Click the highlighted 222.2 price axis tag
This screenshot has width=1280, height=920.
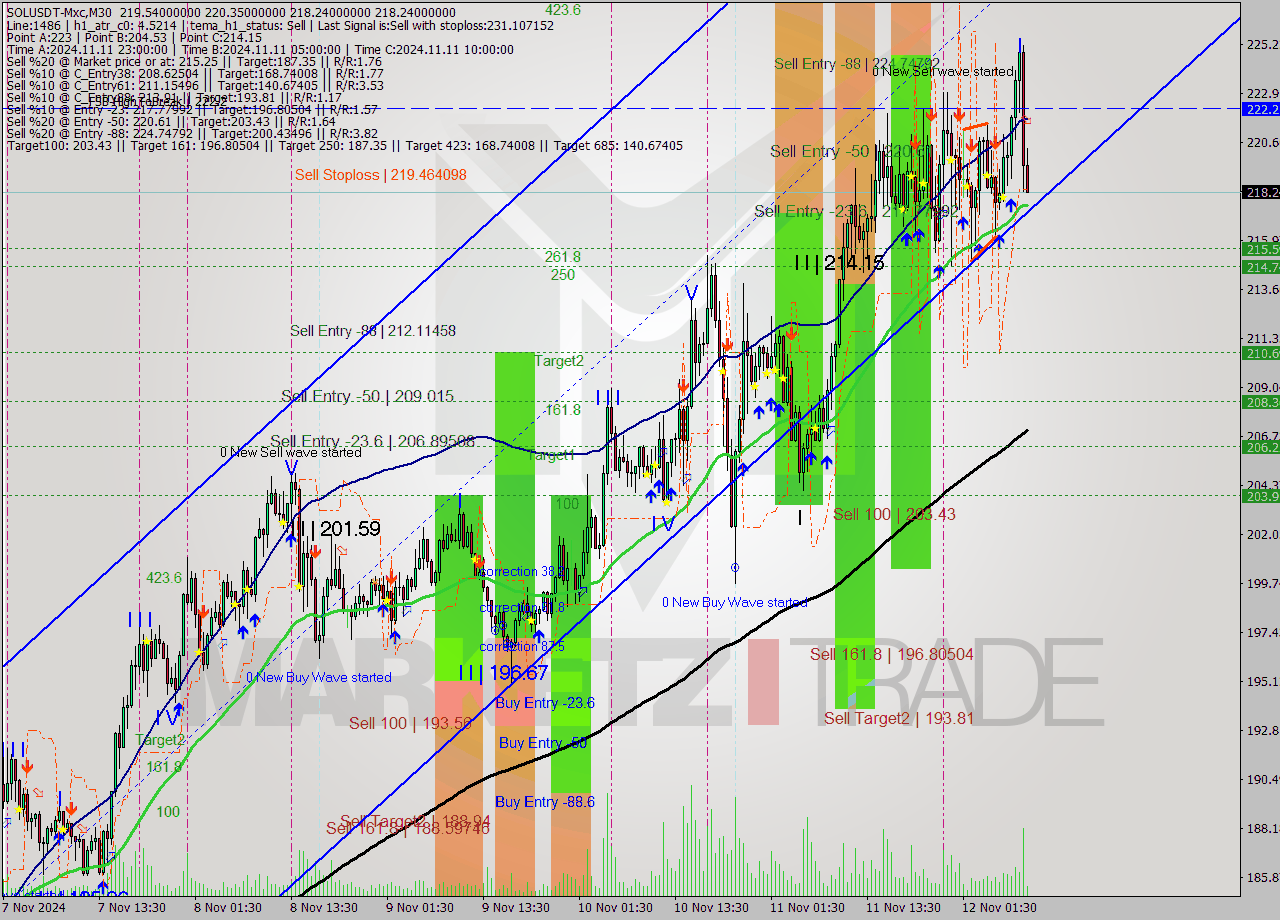1260,108
